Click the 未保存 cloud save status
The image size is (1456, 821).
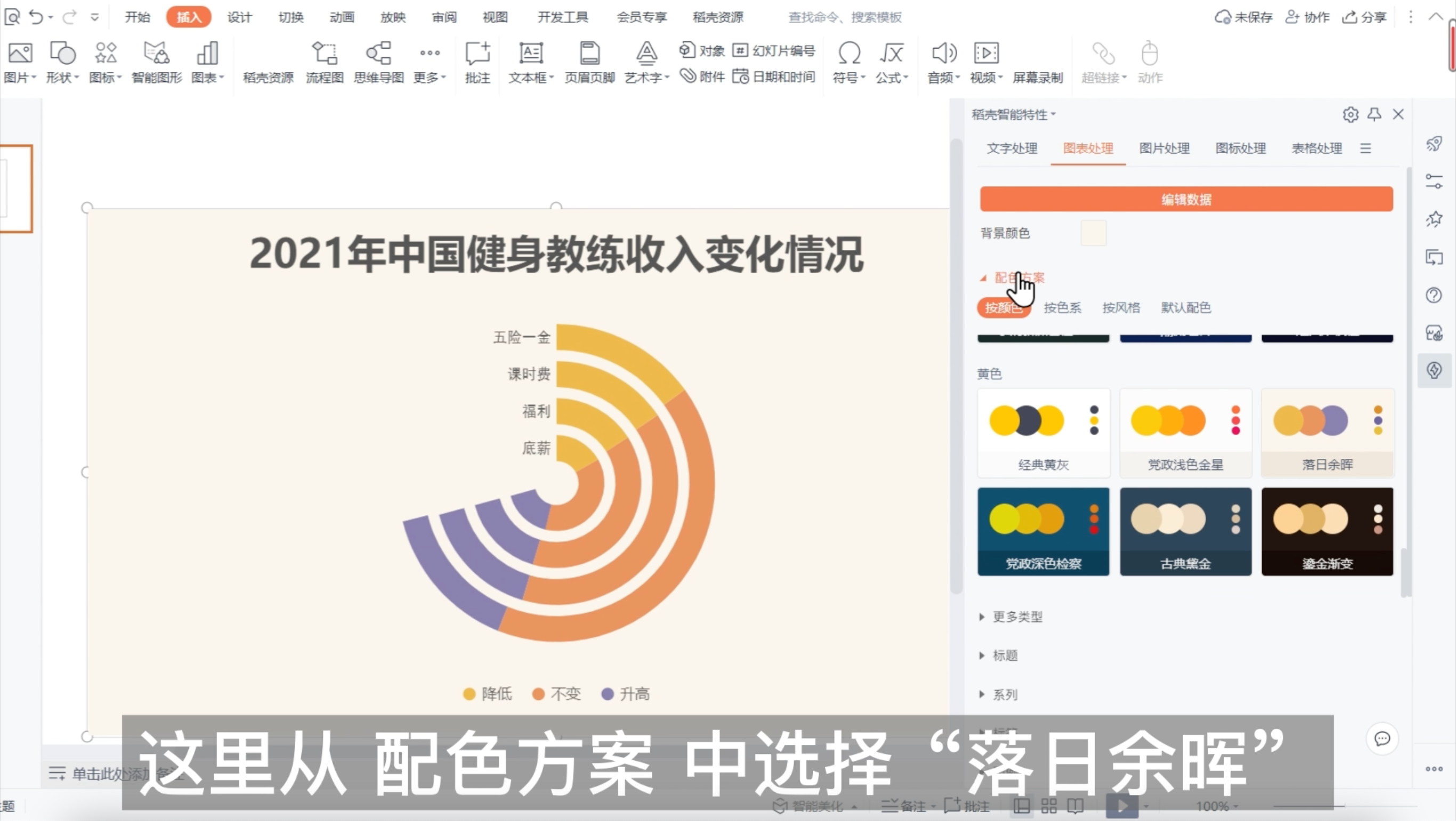pos(1243,18)
